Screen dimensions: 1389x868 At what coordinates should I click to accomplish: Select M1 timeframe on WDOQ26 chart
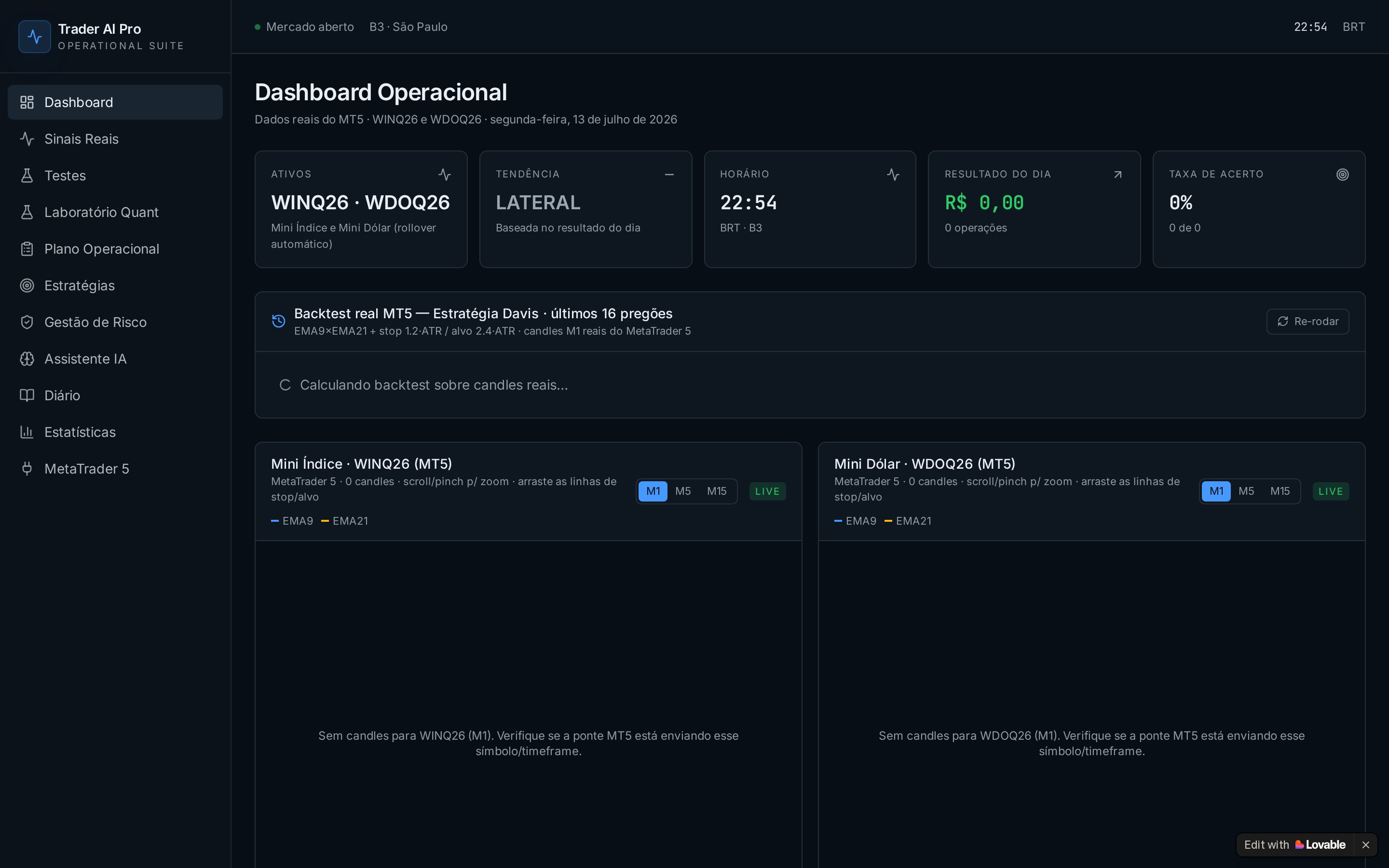tap(1216, 491)
